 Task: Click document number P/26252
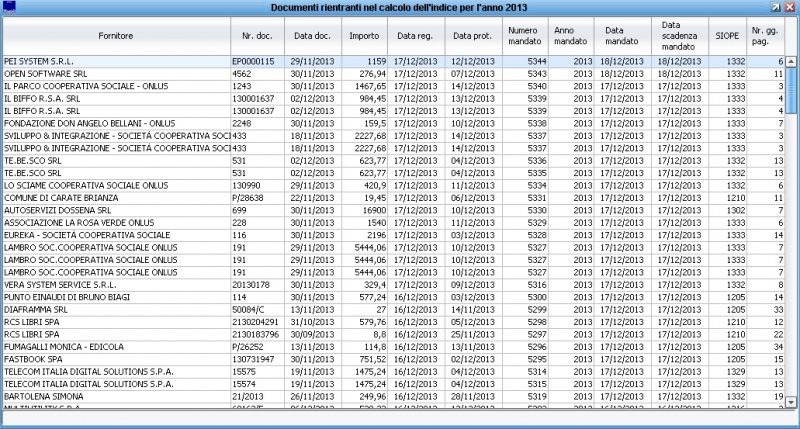coord(248,347)
